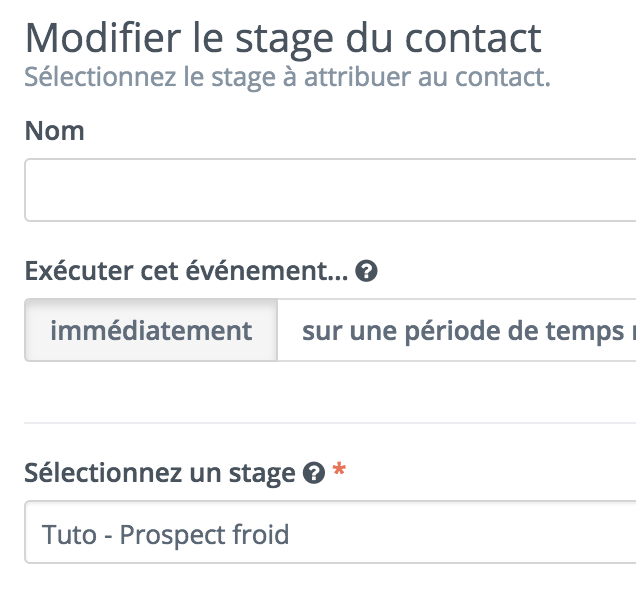Image resolution: width=636 pixels, height=610 pixels.
Task: Click the horizontal divider above stage section
Action: (x=330, y=423)
